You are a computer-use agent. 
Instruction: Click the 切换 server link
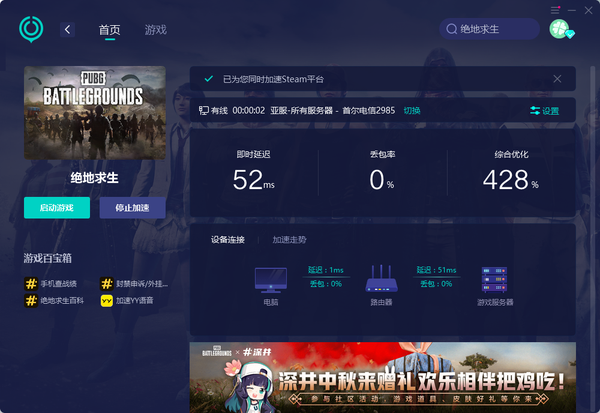pos(412,111)
